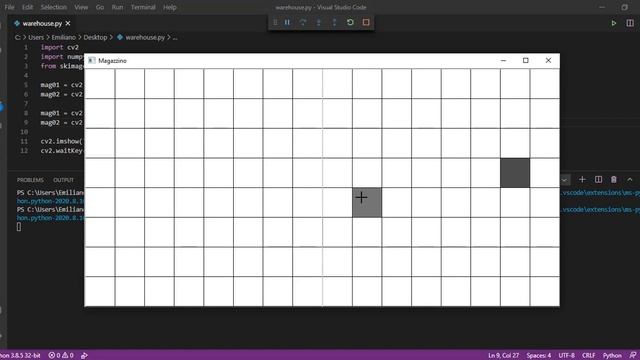This screenshot has height=360, width=640.
Task: Minimize the Magazzino window
Action: coord(503,60)
